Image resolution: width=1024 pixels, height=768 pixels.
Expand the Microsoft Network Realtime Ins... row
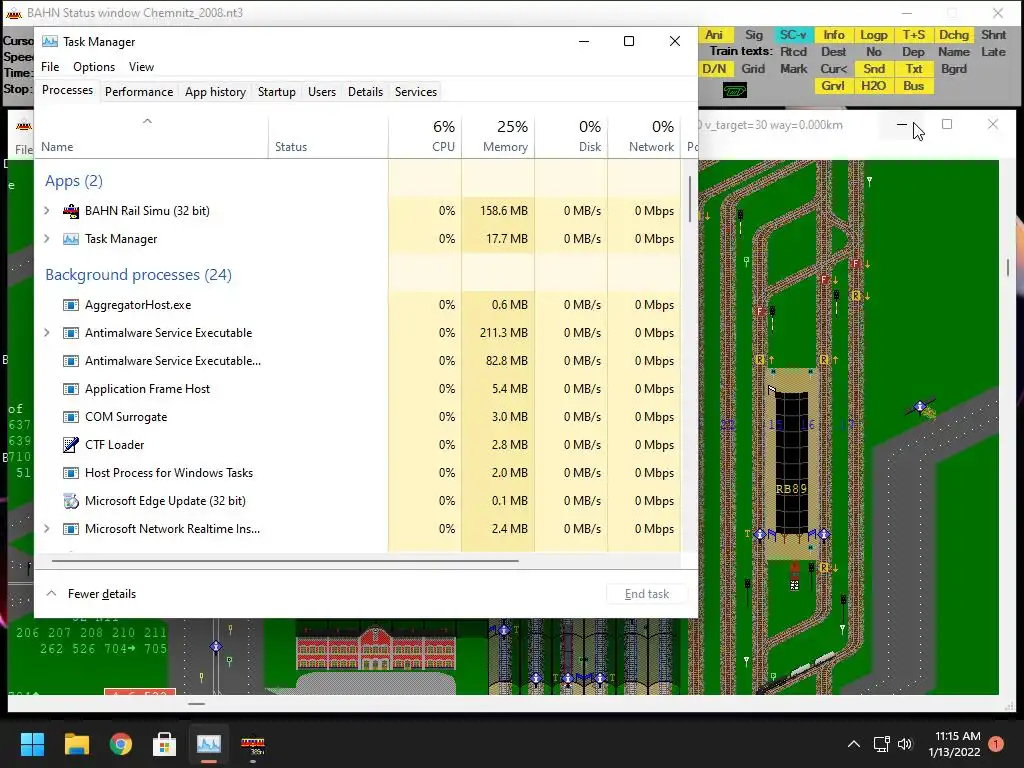click(47, 529)
